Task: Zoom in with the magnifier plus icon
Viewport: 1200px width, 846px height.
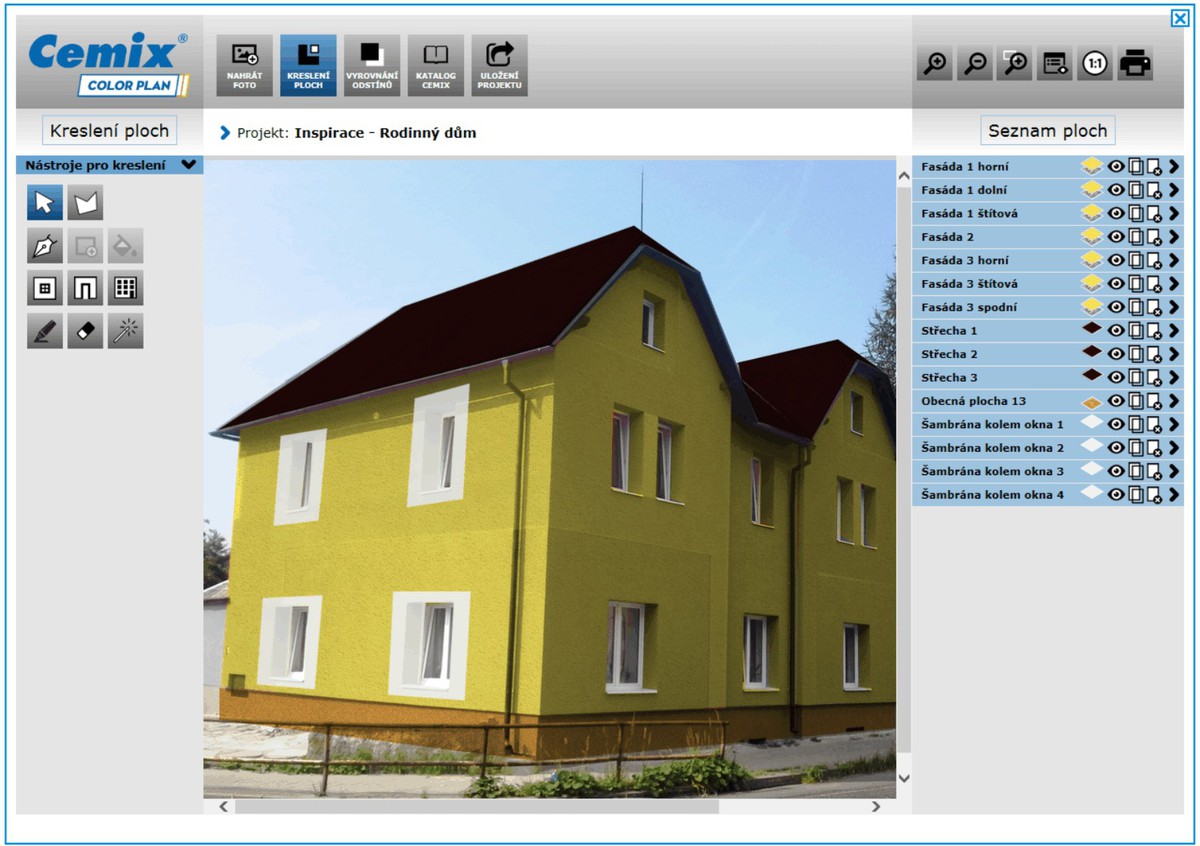Action: click(935, 64)
